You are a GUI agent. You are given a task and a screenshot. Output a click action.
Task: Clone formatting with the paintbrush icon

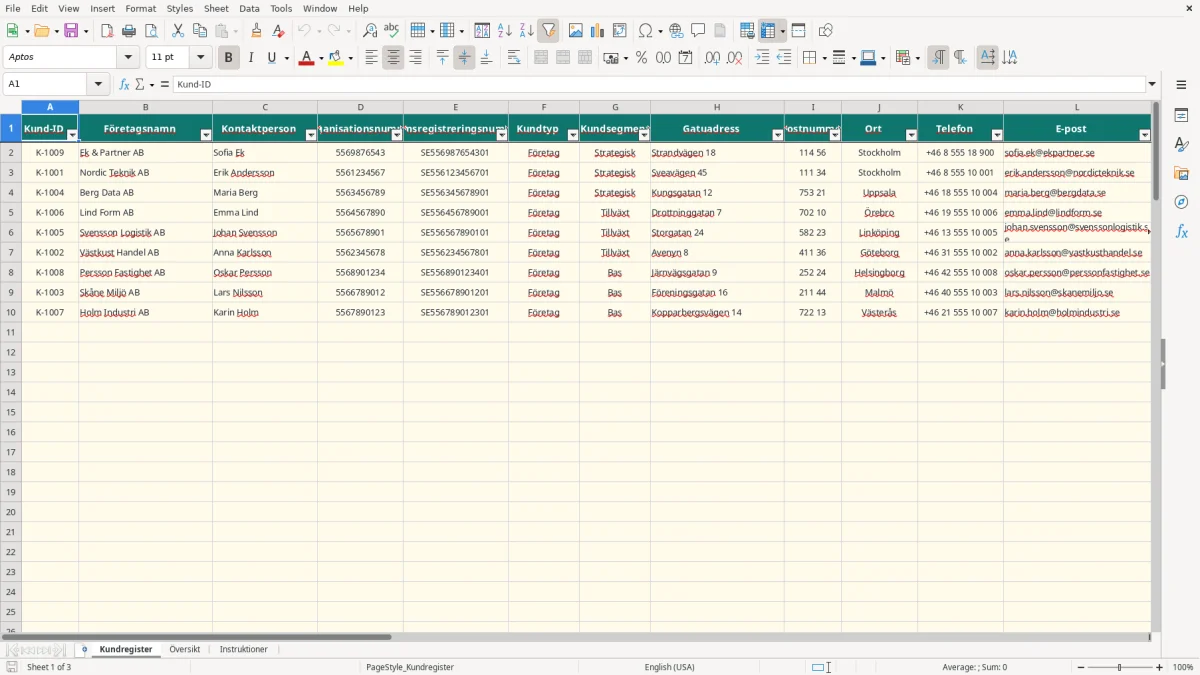257,31
